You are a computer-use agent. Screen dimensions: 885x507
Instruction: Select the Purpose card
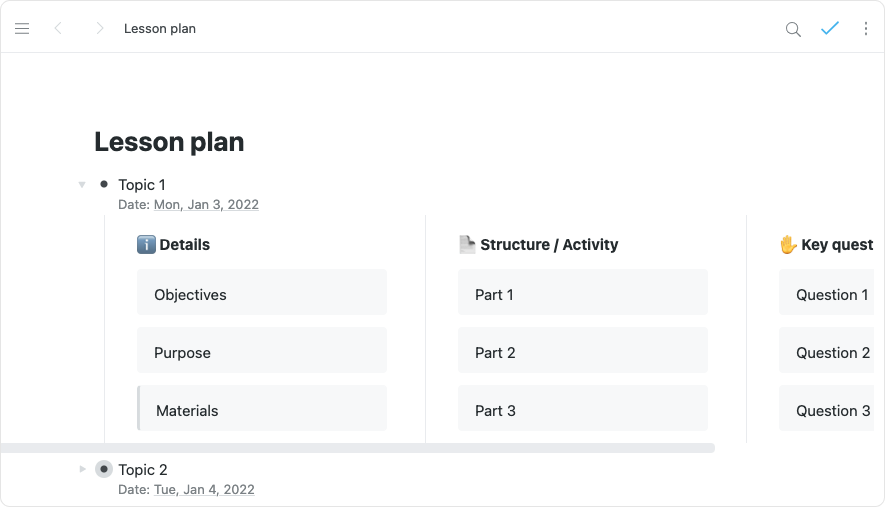tap(262, 352)
